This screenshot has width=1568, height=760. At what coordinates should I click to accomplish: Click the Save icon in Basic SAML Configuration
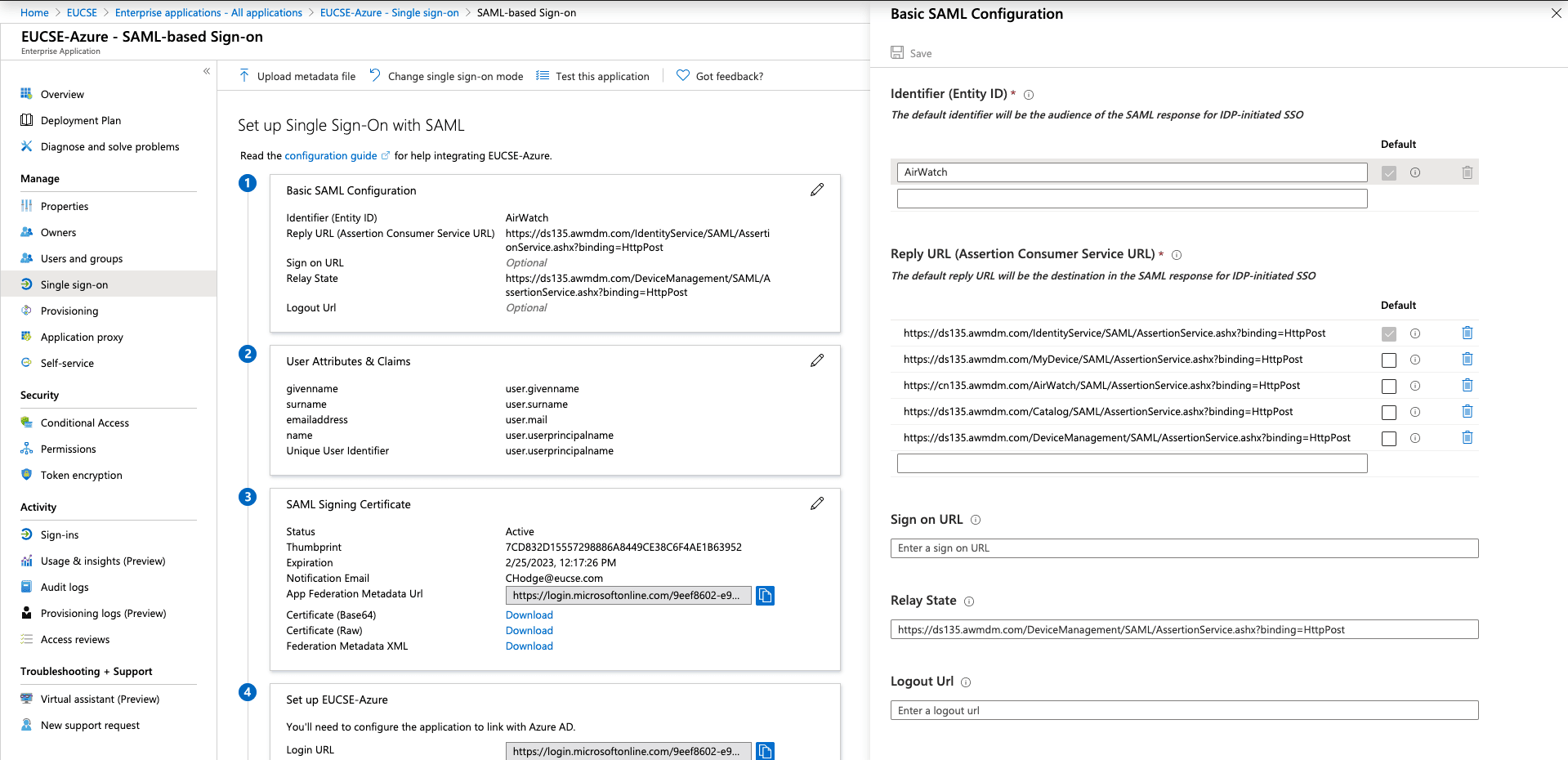(x=897, y=53)
